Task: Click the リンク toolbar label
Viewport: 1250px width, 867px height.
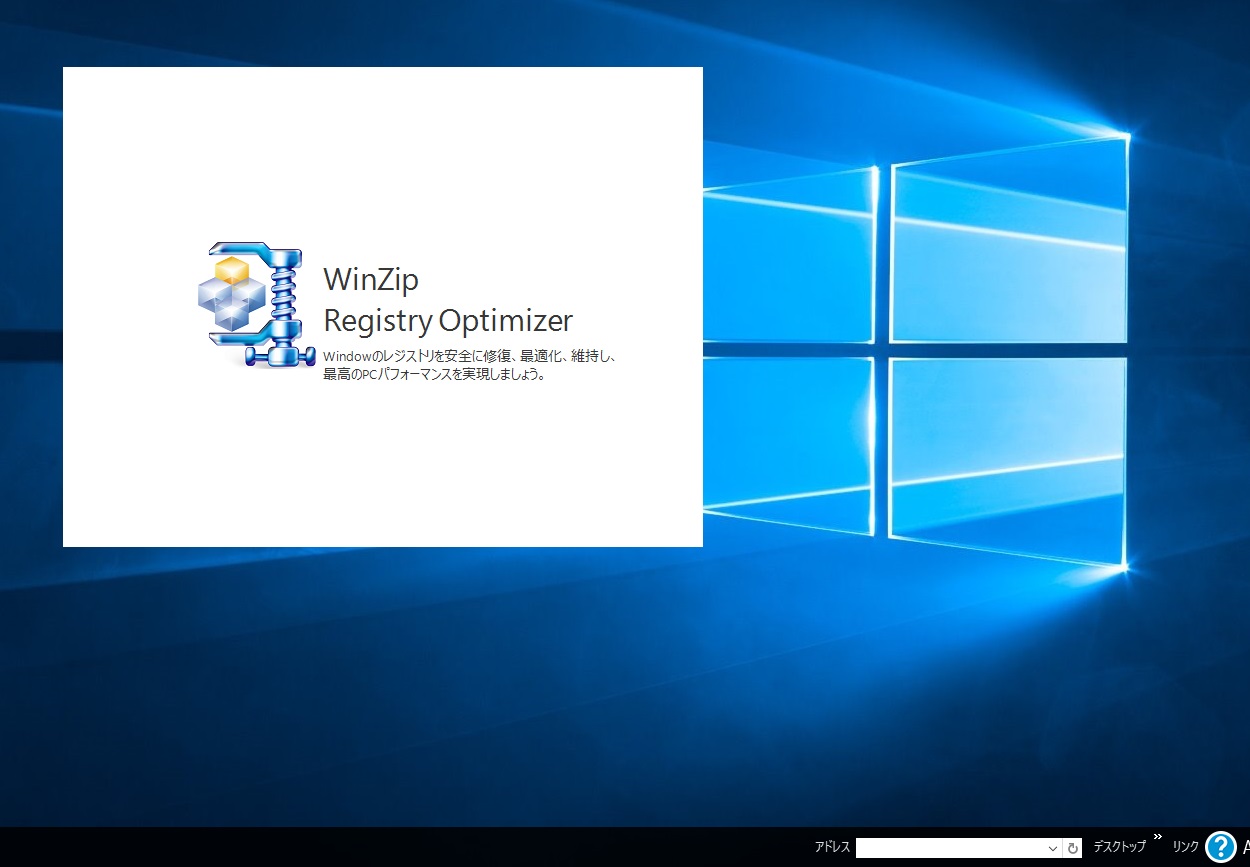Action: (x=1185, y=847)
